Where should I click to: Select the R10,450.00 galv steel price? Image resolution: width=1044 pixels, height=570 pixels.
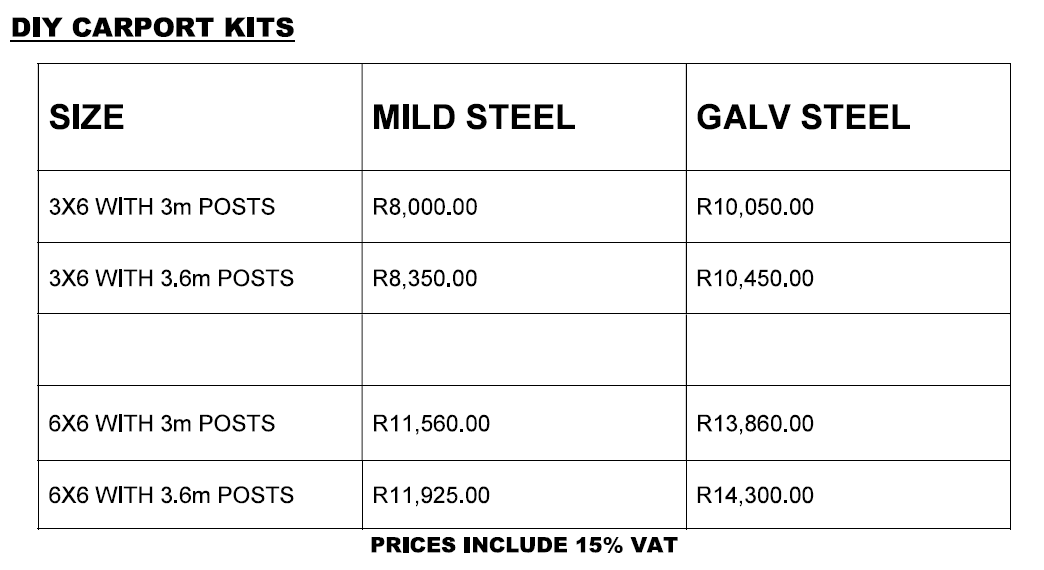click(755, 278)
